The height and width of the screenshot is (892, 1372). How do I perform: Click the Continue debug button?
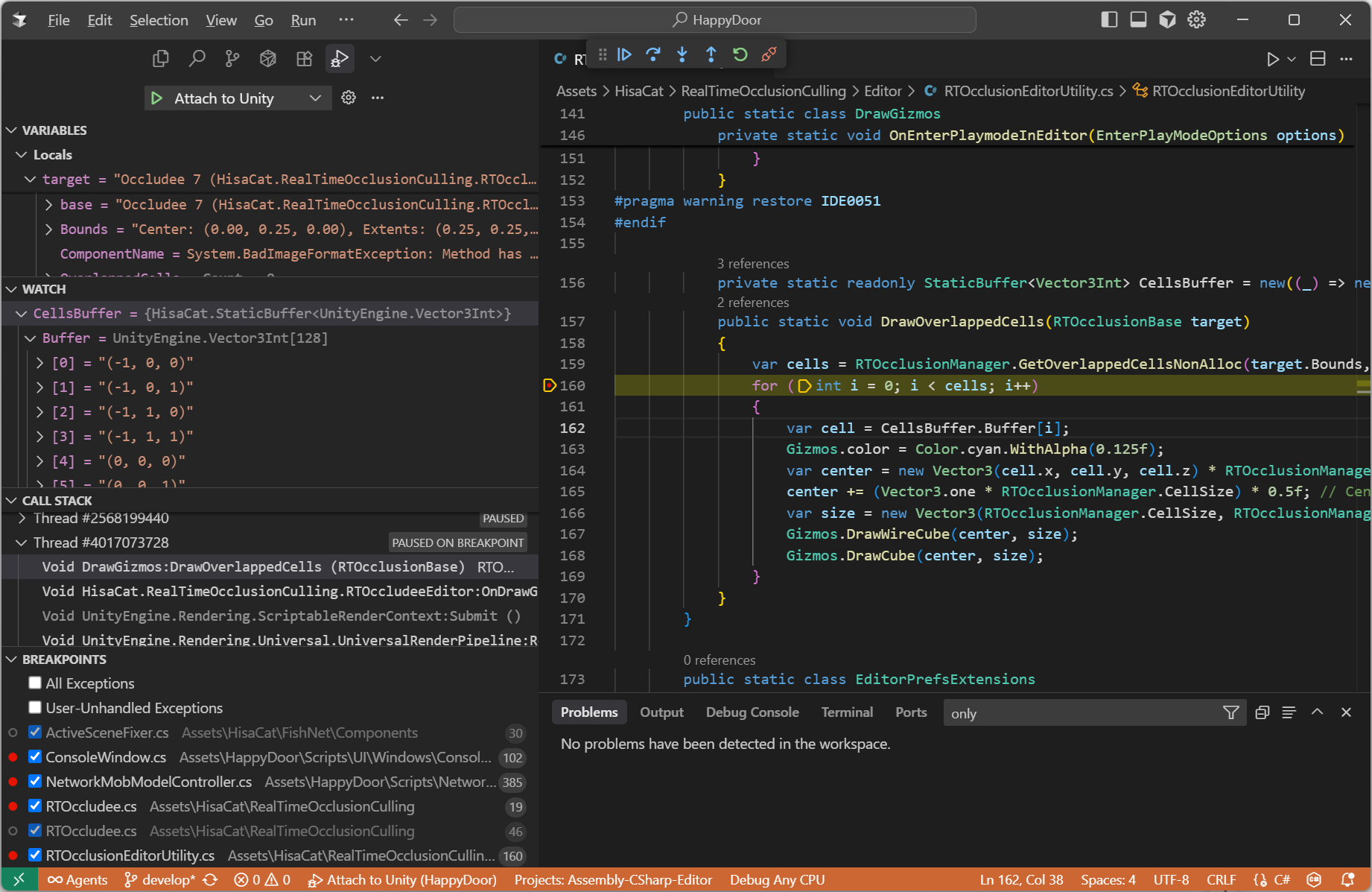coord(624,54)
